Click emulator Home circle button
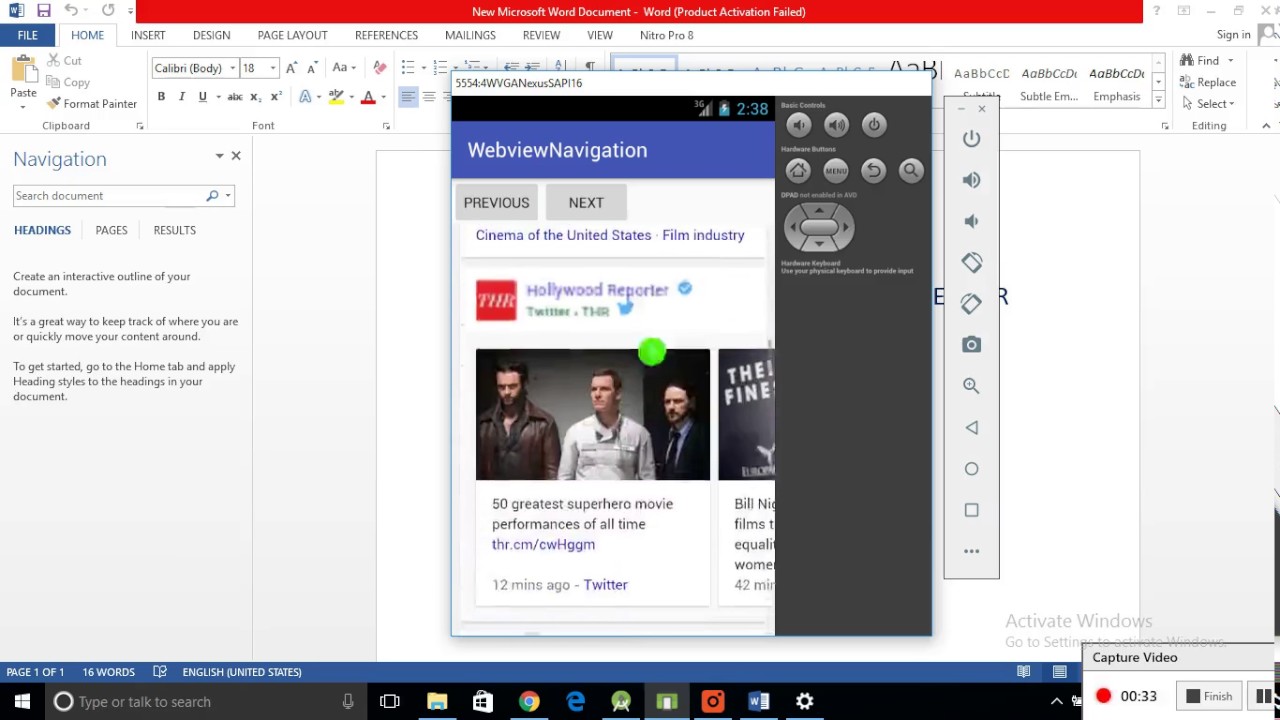Image resolution: width=1280 pixels, height=720 pixels. tap(971, 468)
